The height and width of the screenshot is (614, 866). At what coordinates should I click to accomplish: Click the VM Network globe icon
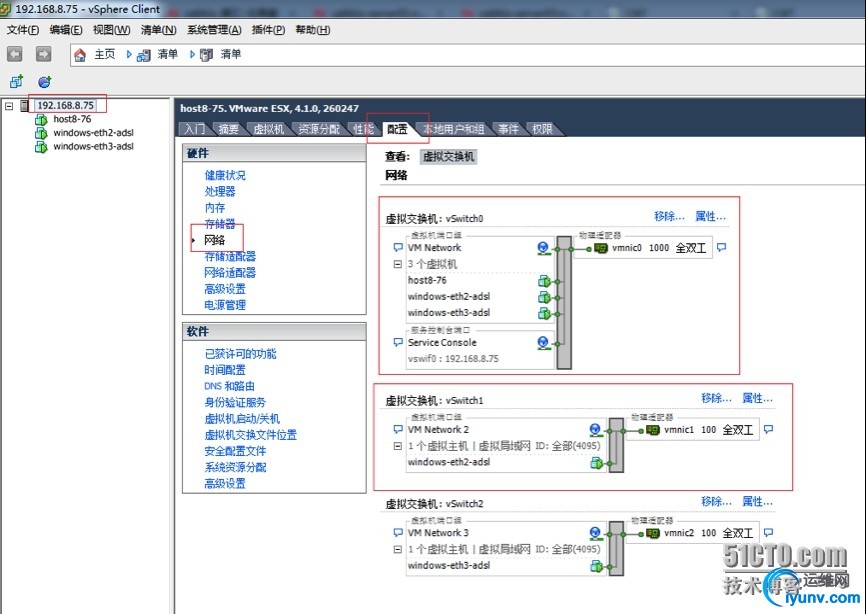click(543, 248)
